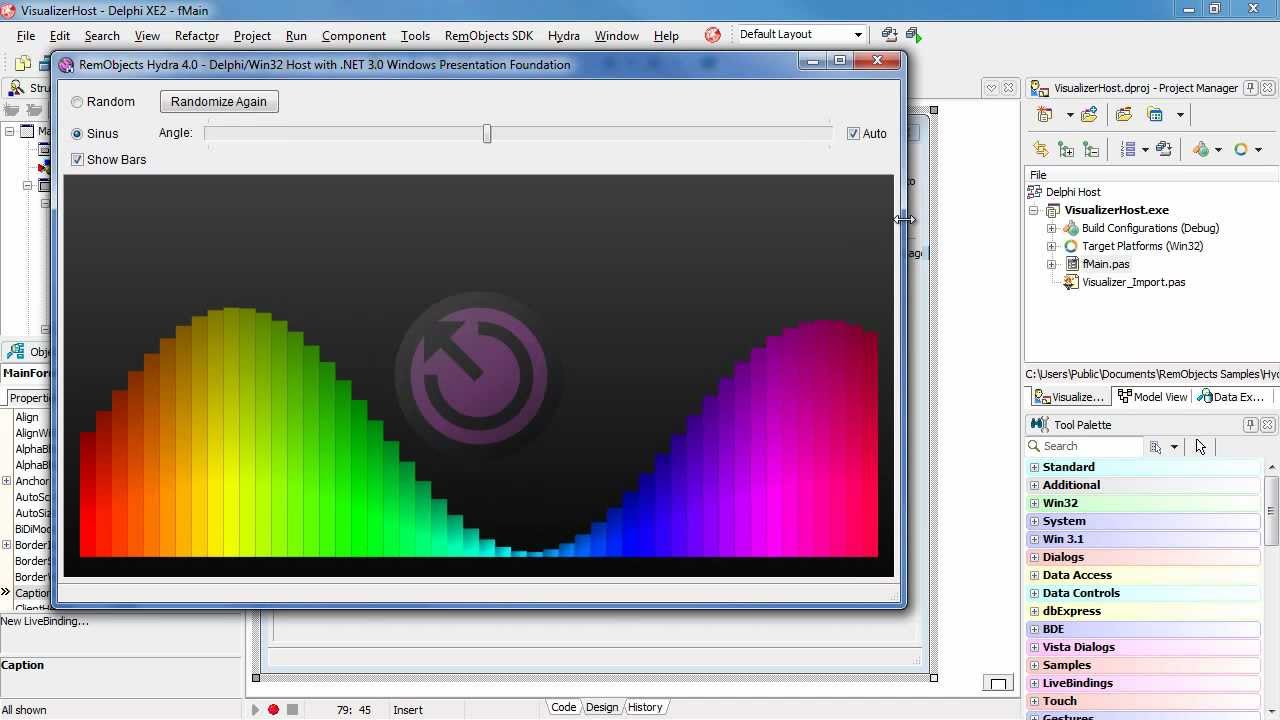Switch to the History tab
1280x720 pixels.
[x=645, y=707]
